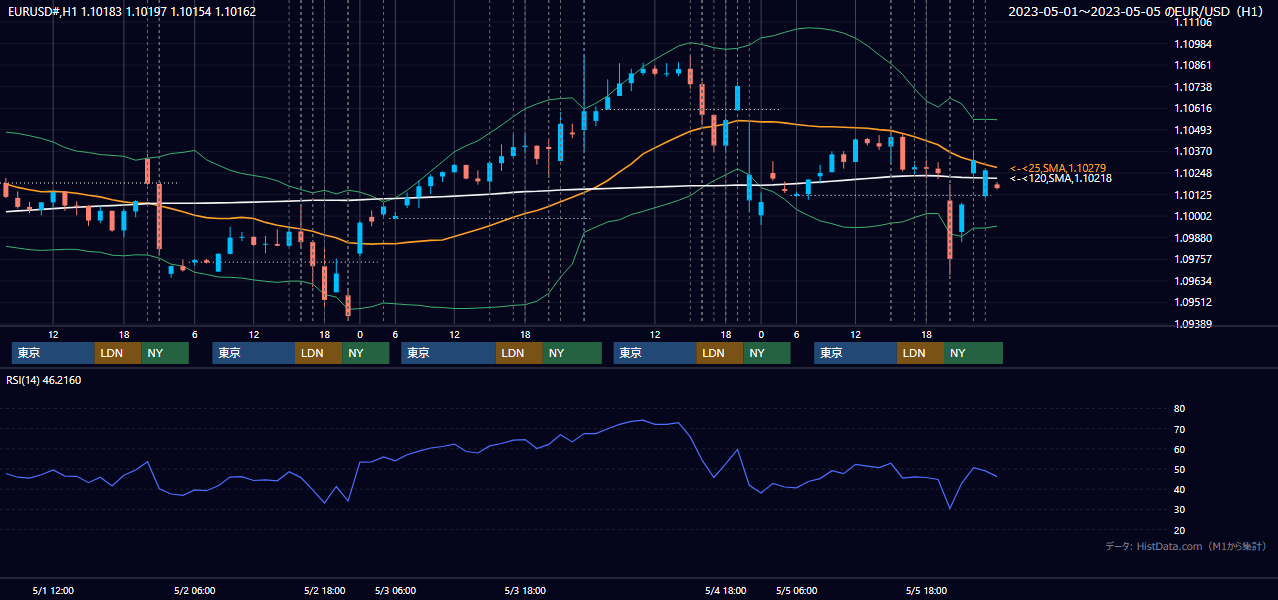Click price axis value 1.10248
Screen dimensions: 1278x600
pos(1193,173)
